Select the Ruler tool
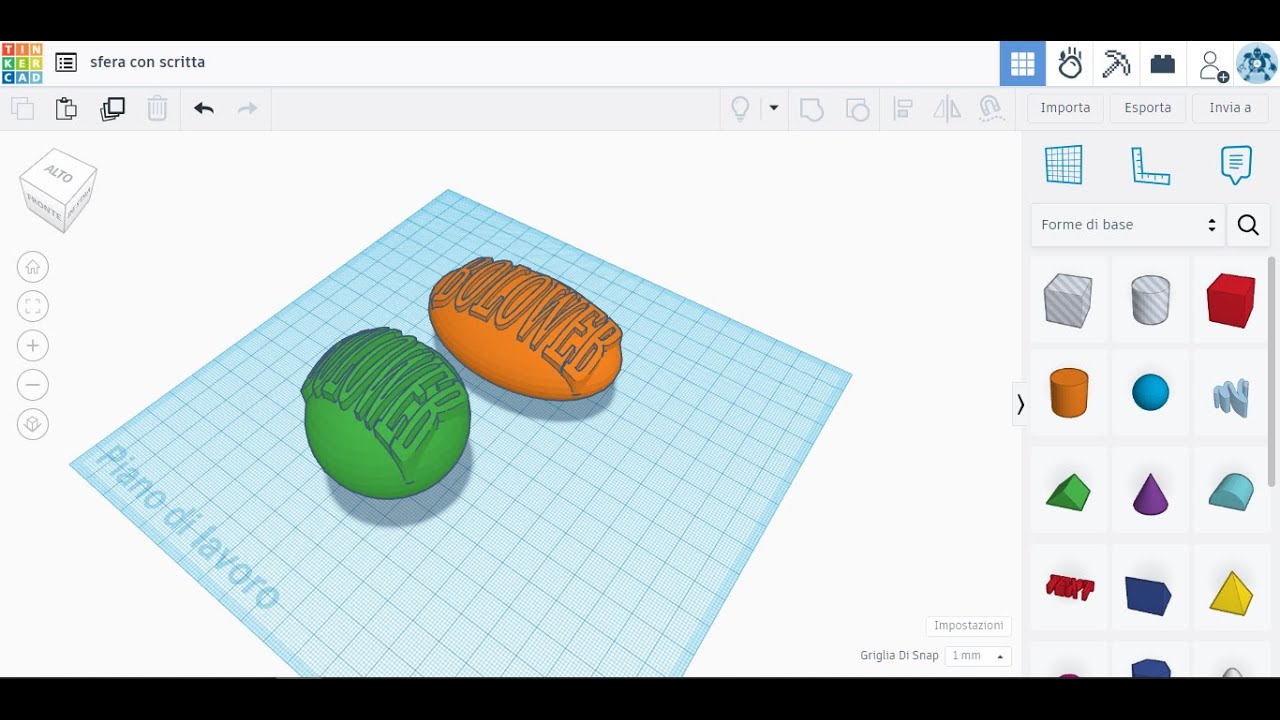Image resolution: width=1280 pixels, height=720 pixels. tap(1150, 165)
